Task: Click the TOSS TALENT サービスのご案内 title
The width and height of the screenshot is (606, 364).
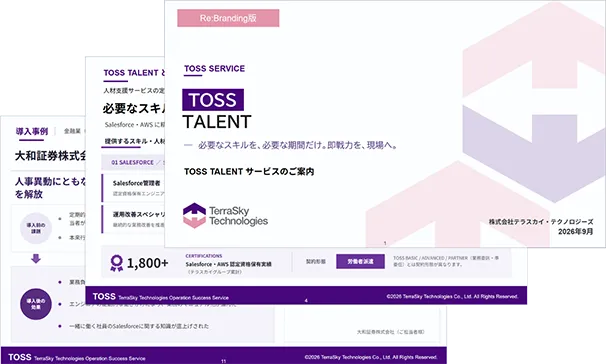Action: click(x=249, y=172)
